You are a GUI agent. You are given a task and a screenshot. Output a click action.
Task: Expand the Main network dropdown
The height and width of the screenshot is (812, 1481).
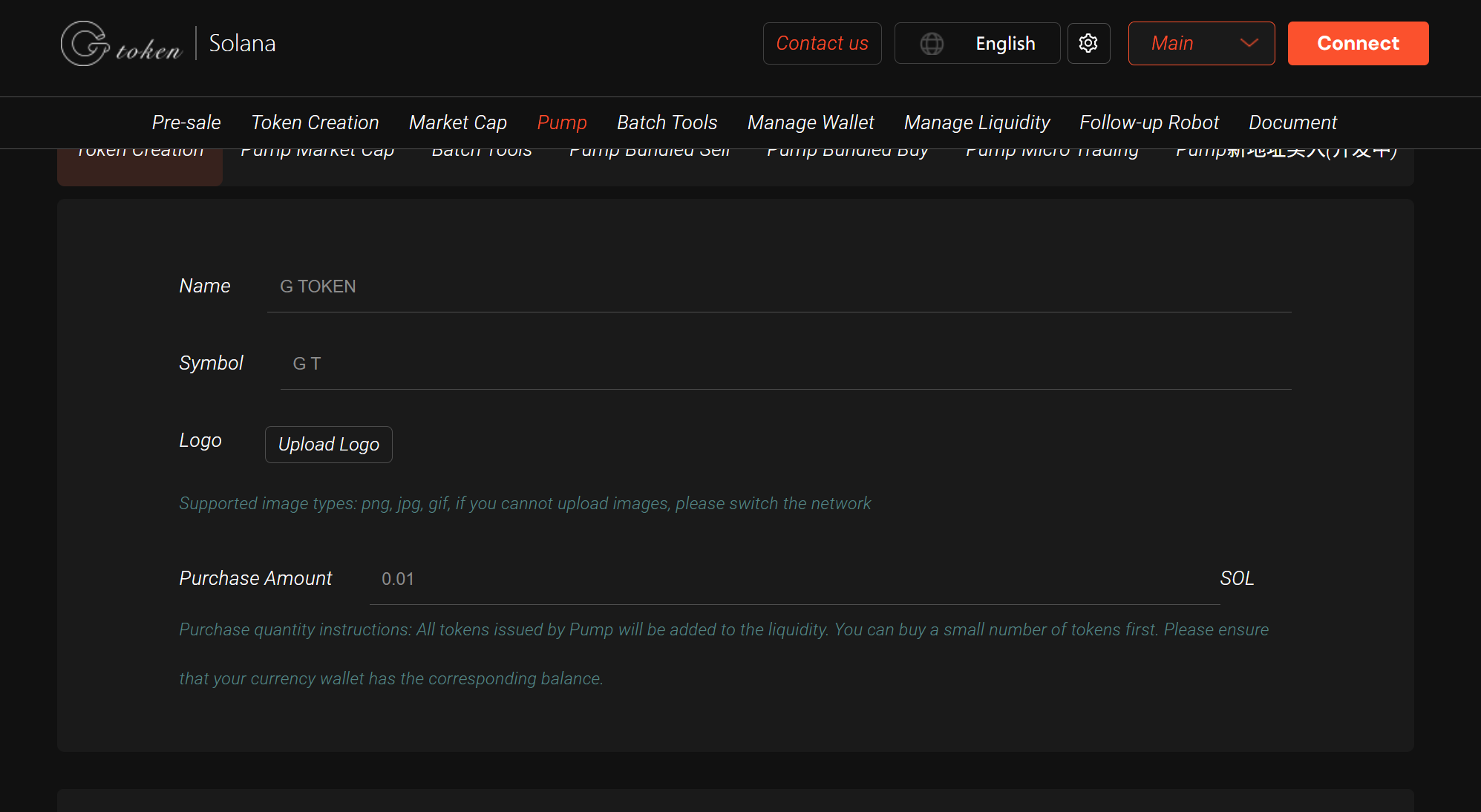tap(1201, 44)
